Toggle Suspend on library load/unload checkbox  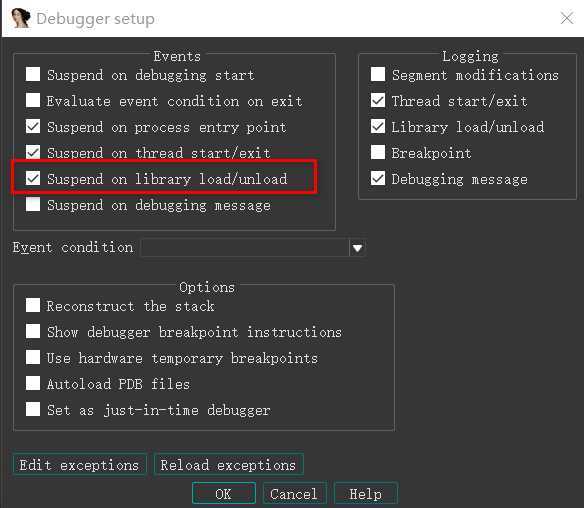click(x=33, y=178)
